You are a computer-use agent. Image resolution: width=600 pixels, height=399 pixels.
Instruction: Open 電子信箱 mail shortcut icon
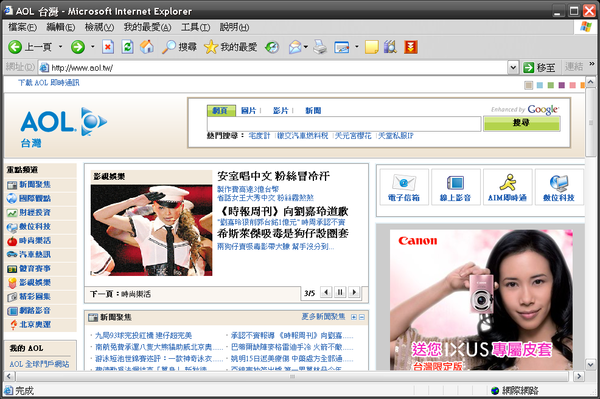pos(404,187)
